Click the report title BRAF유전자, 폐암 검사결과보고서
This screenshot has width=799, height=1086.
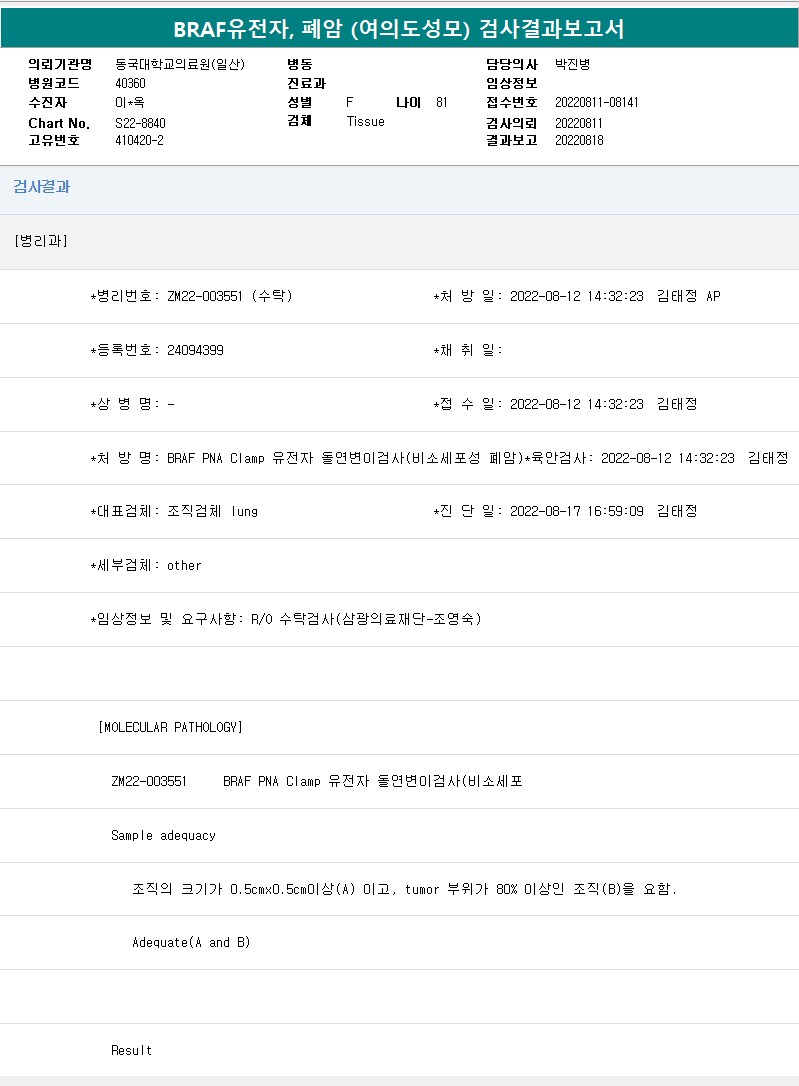click(399, 29)
